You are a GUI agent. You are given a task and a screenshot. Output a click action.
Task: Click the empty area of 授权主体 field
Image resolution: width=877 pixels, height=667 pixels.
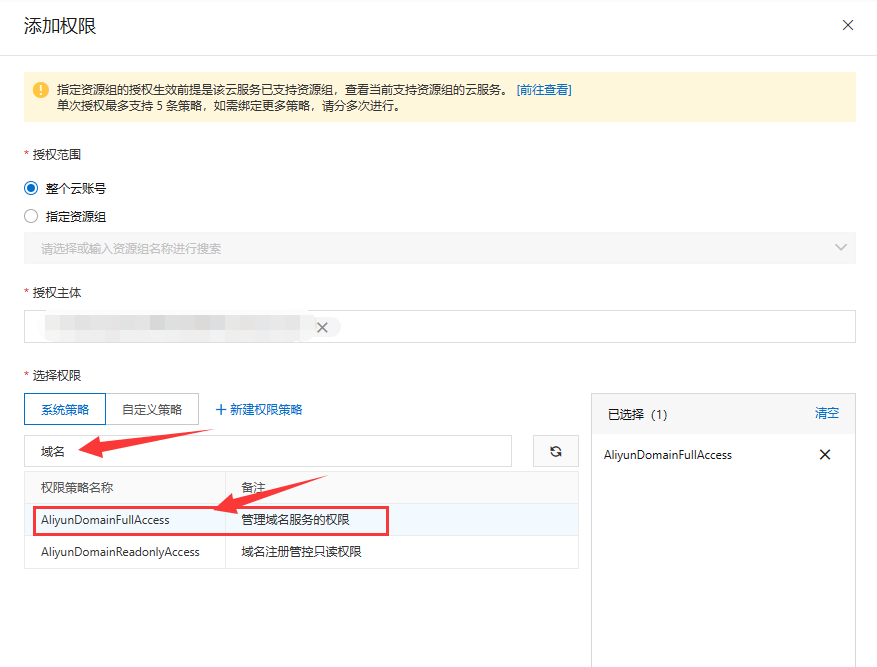600,327
